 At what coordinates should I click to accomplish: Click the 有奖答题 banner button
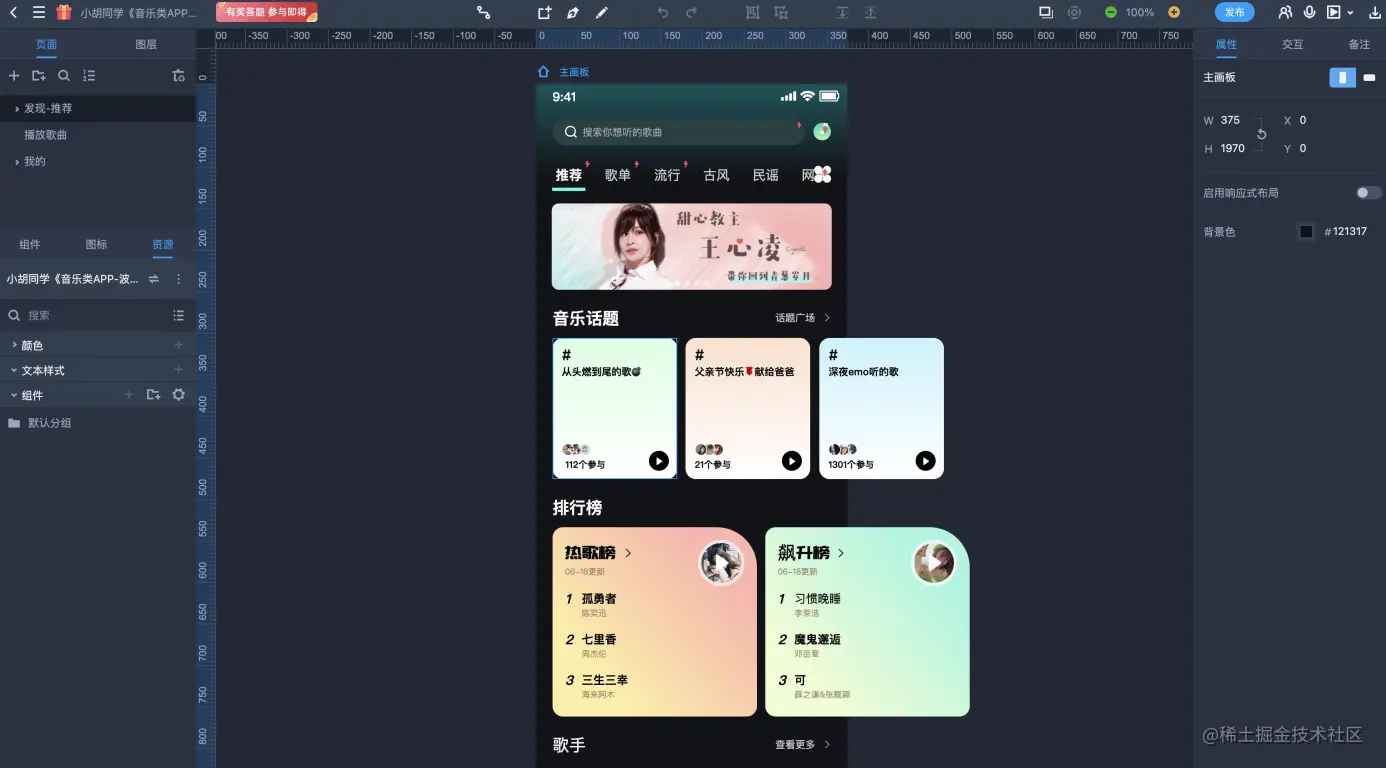click(267, 12)
